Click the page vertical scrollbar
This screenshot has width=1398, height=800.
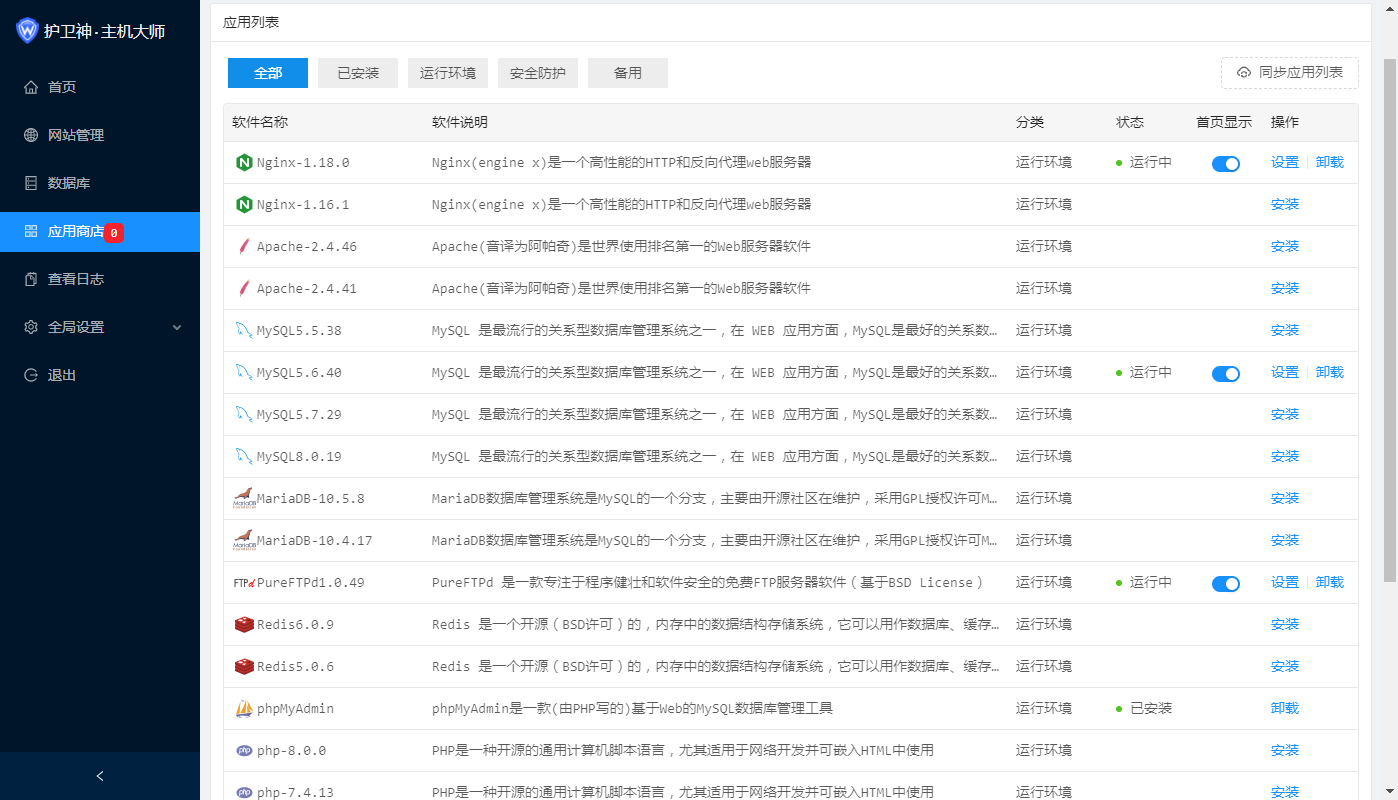point(1390,320)
